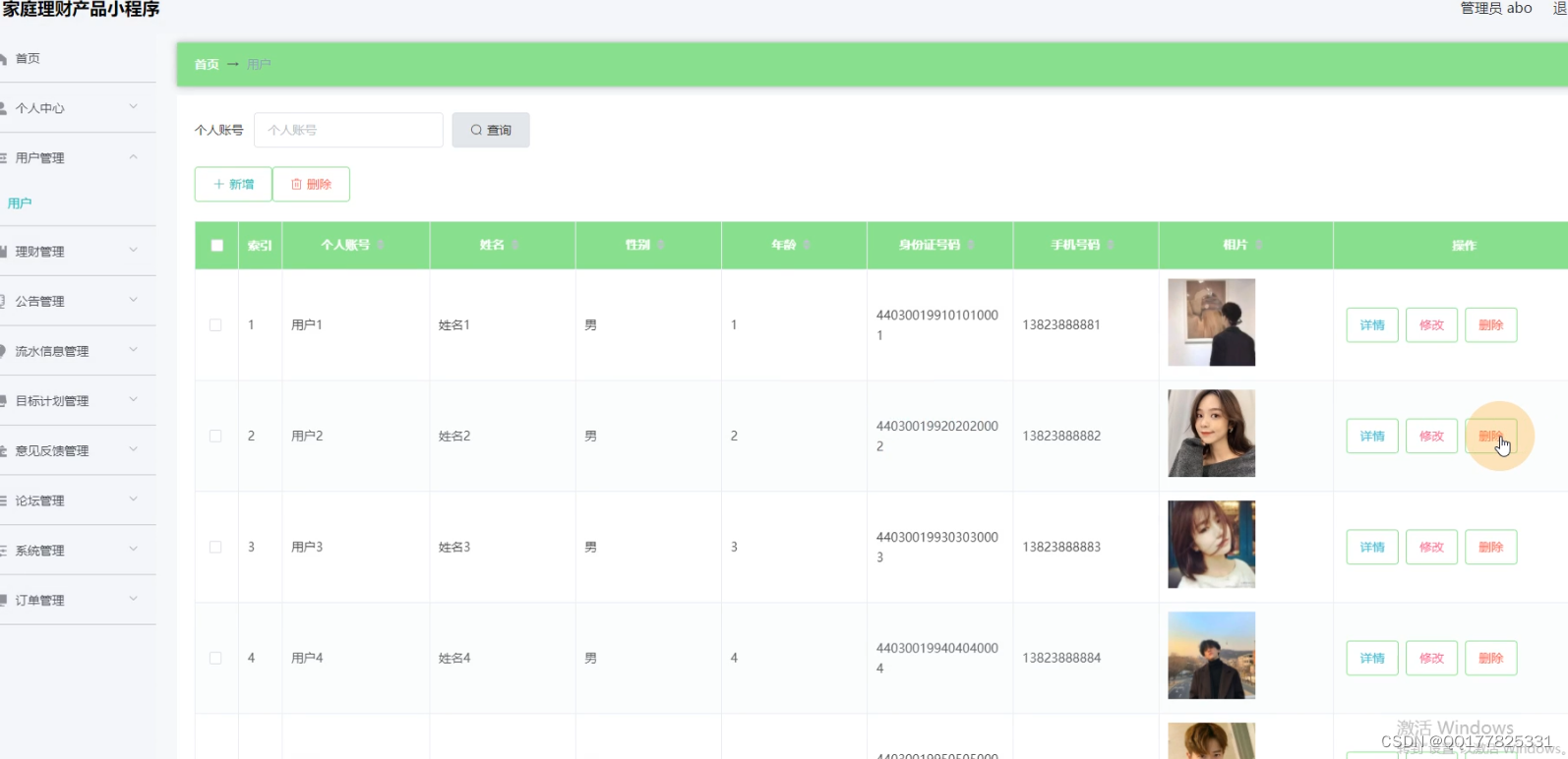Click 详情 for 用户3

(1372, 548)
